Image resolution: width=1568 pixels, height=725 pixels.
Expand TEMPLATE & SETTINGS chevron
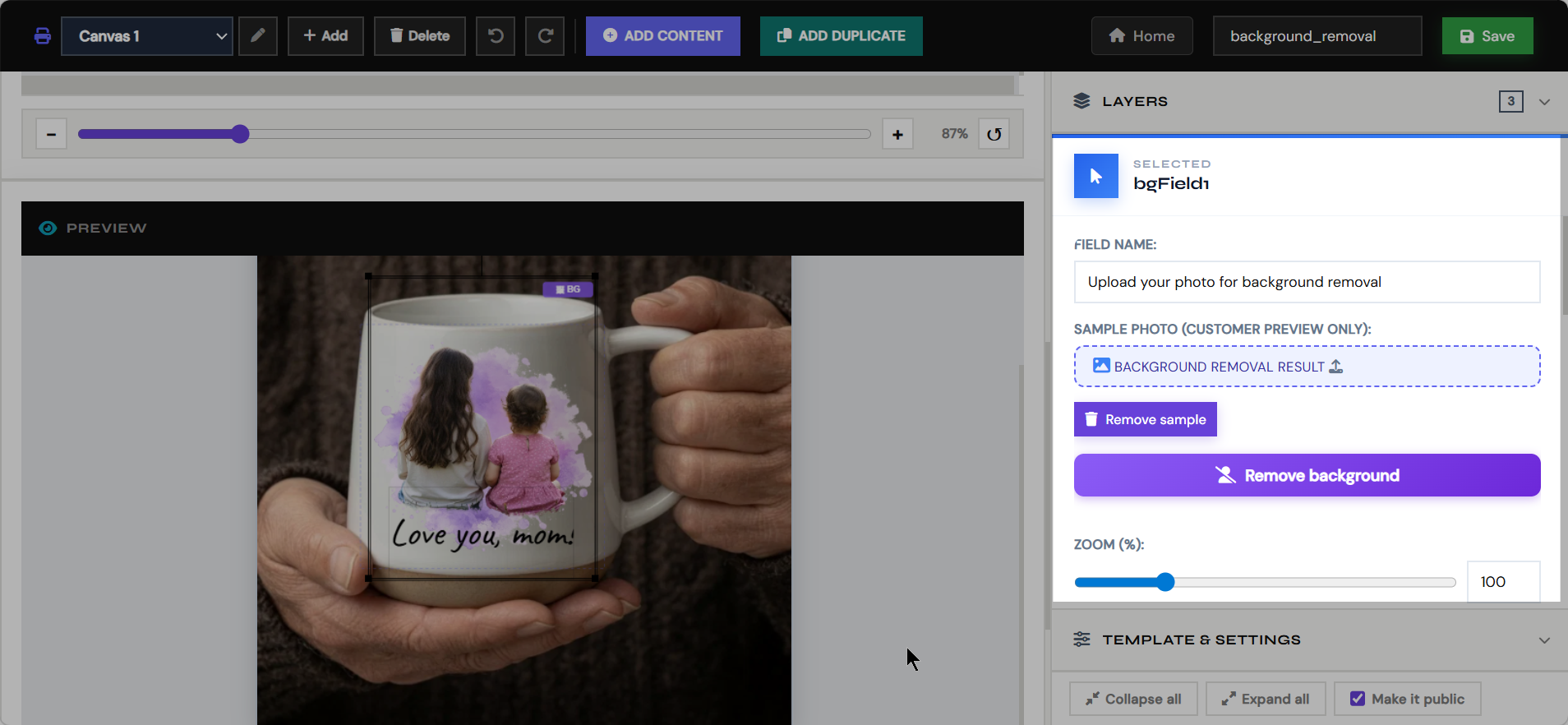tap(1545, 640)
